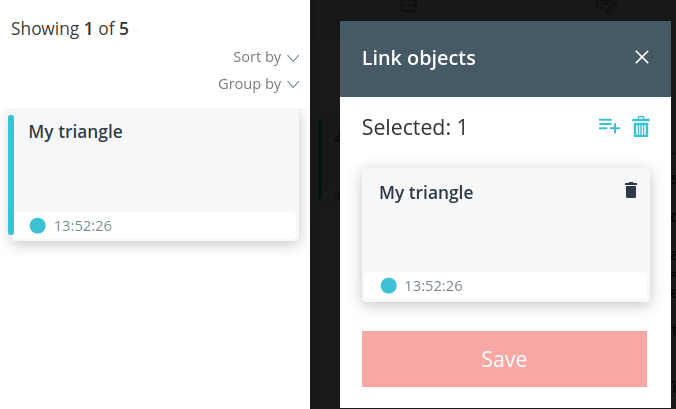Click the 13:52:26 timestamp in the selected card
Image resolution: width=676 pixels, height=409 pixels.
pos(433,286)
